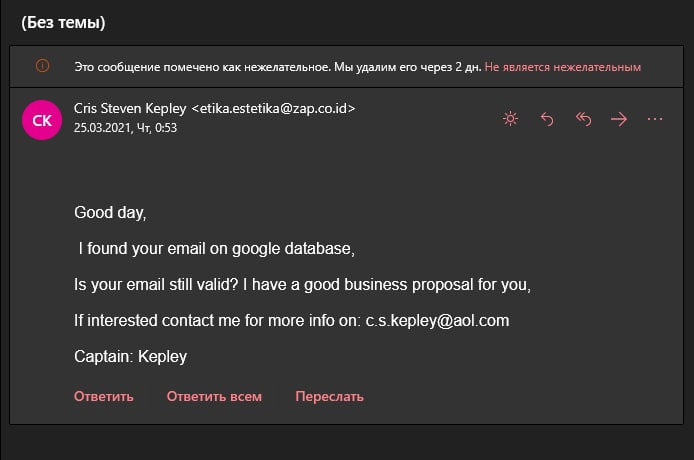Viewport: 694px width, 460px height.
Task: Open the pink CK sender avatar
Action: (42, 120)
